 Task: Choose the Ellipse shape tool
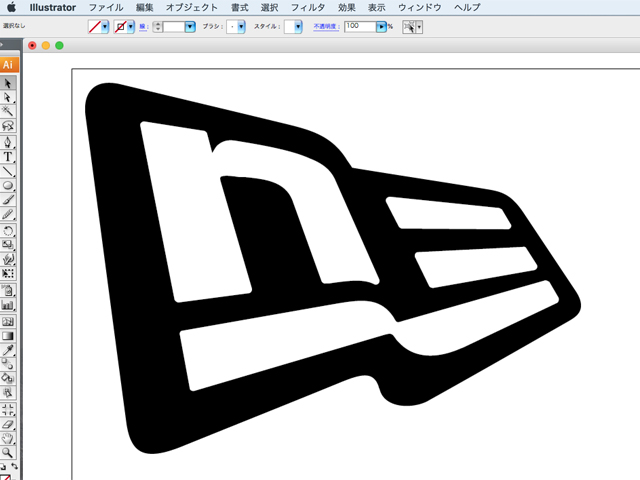[8, 186]
